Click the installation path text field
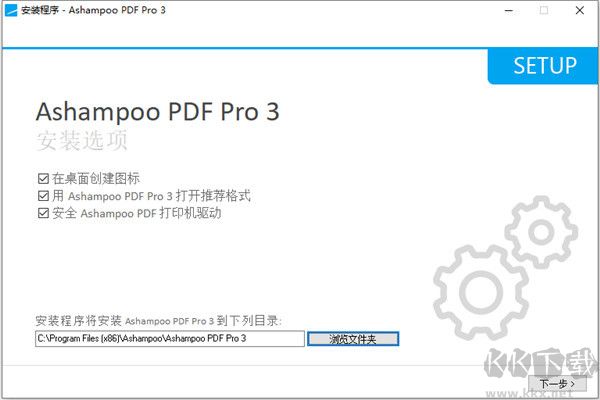Image resolution: width=600 pixels, height=400 pixels. click(x=170, y=339)
